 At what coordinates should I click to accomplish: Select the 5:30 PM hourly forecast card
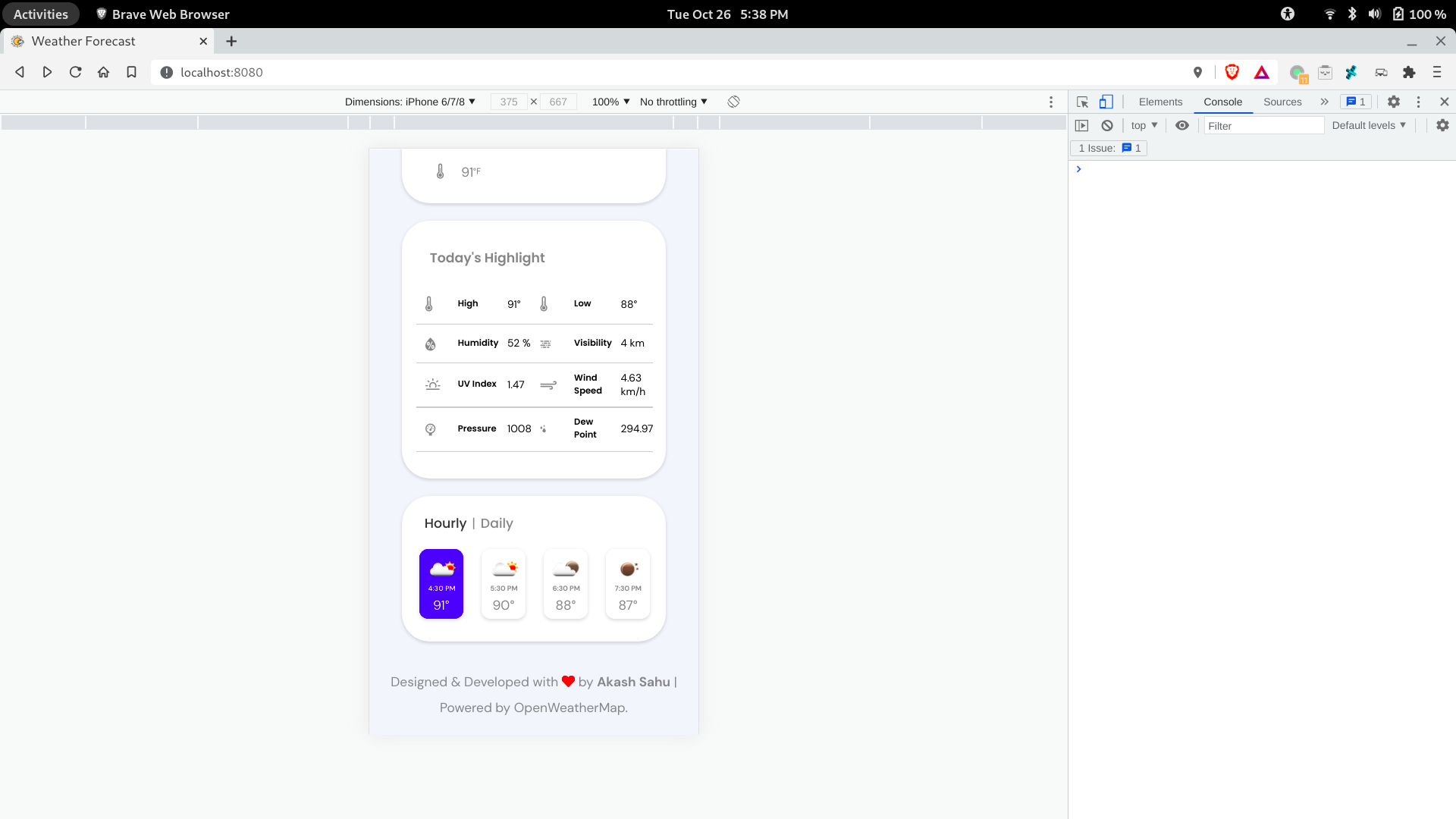tap(504, 584)
